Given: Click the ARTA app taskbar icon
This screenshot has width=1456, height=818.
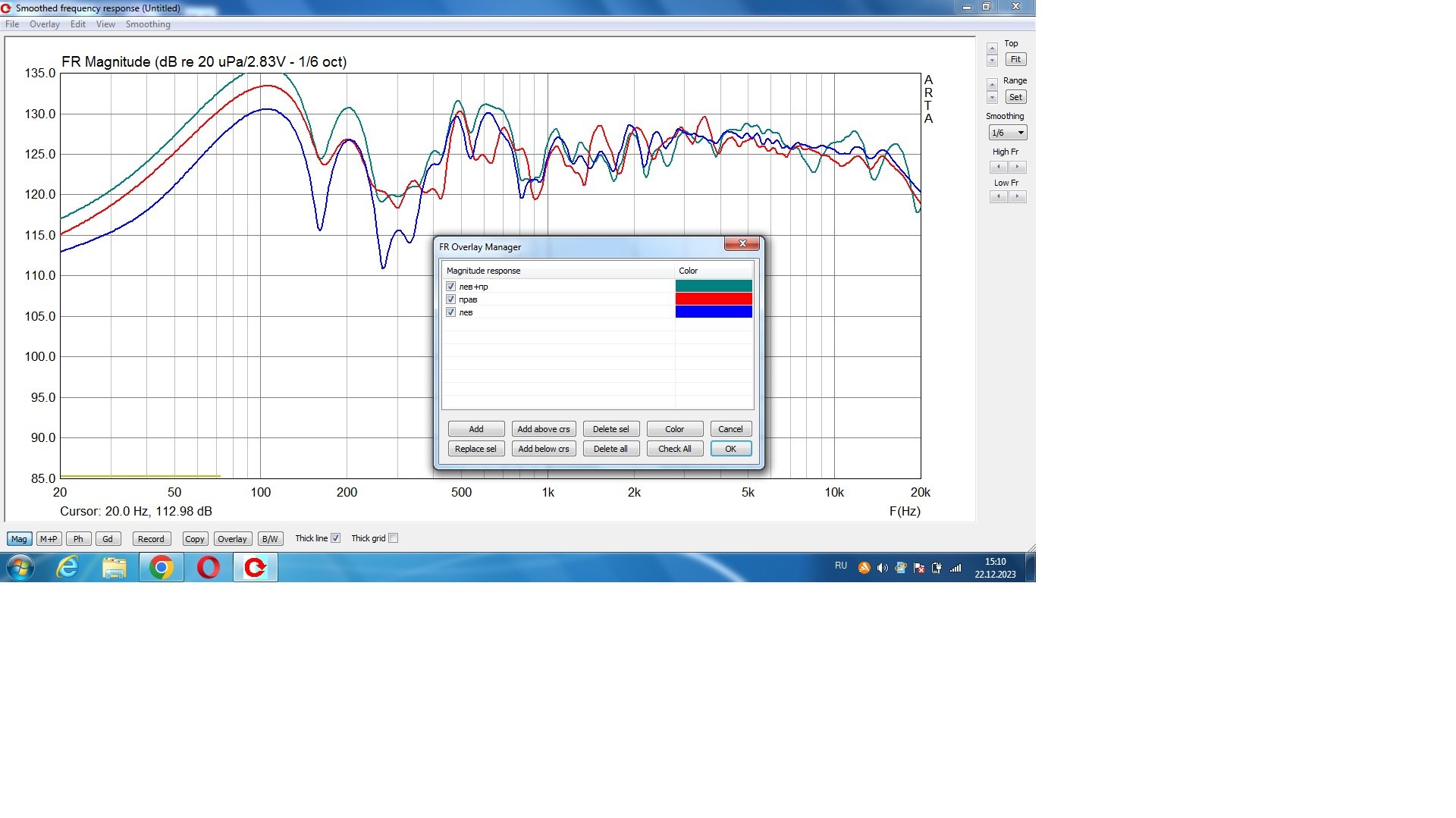Looking at the screenshot, I should pos(256,567).
